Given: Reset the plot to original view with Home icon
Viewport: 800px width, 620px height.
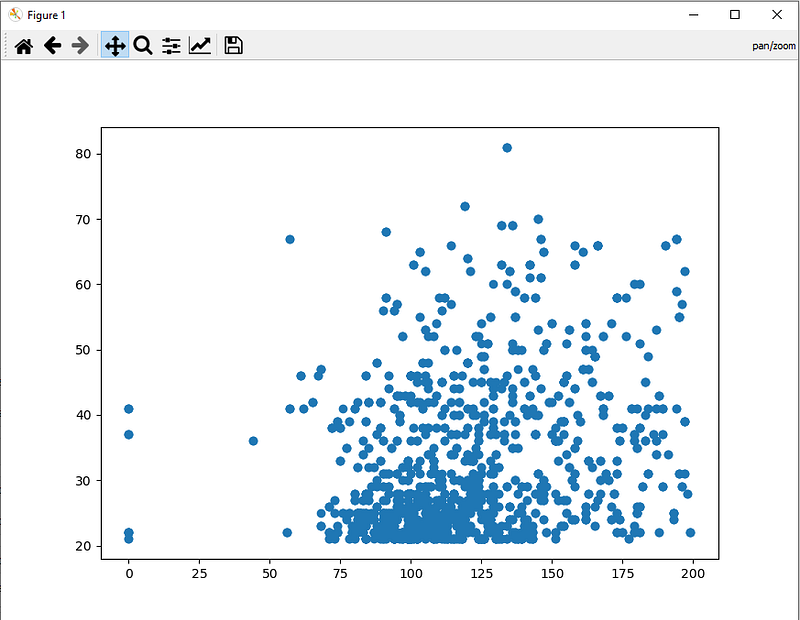Looking at the screenshot, I should tap(24, 46).
